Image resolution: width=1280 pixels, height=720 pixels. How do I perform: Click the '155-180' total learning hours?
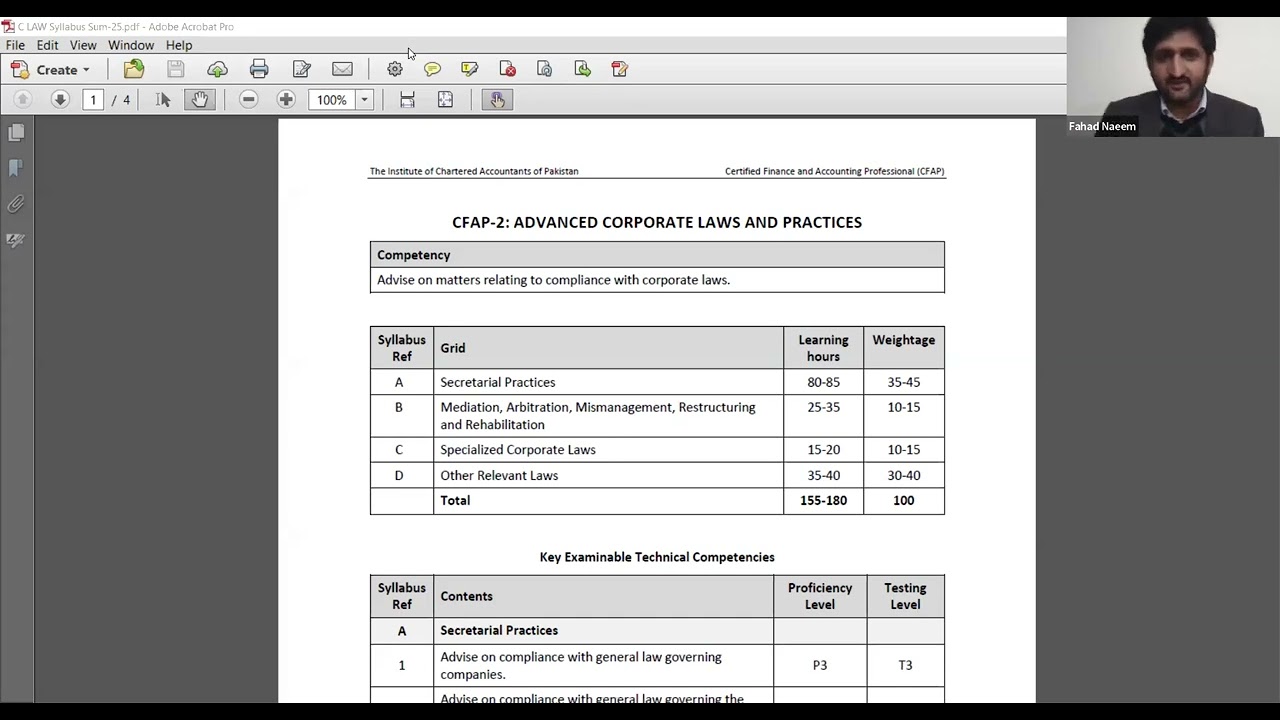coord(823,501)
